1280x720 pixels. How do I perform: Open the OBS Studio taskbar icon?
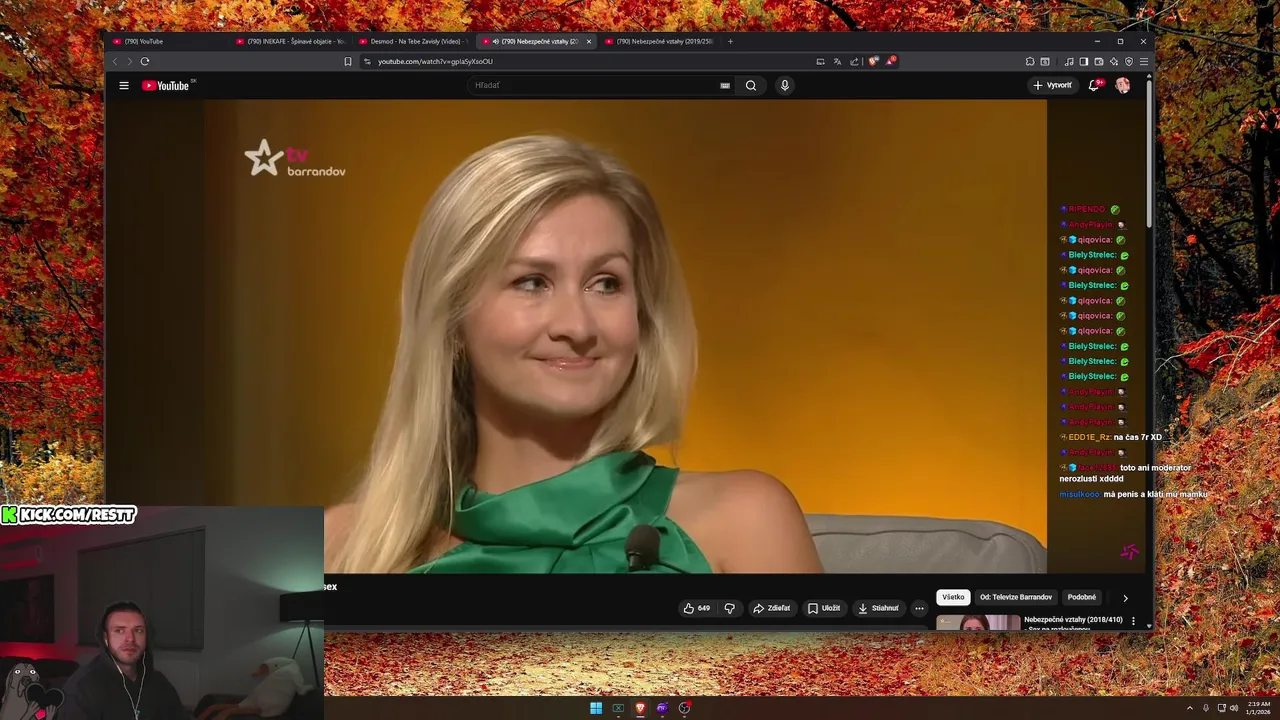[684, 708]
